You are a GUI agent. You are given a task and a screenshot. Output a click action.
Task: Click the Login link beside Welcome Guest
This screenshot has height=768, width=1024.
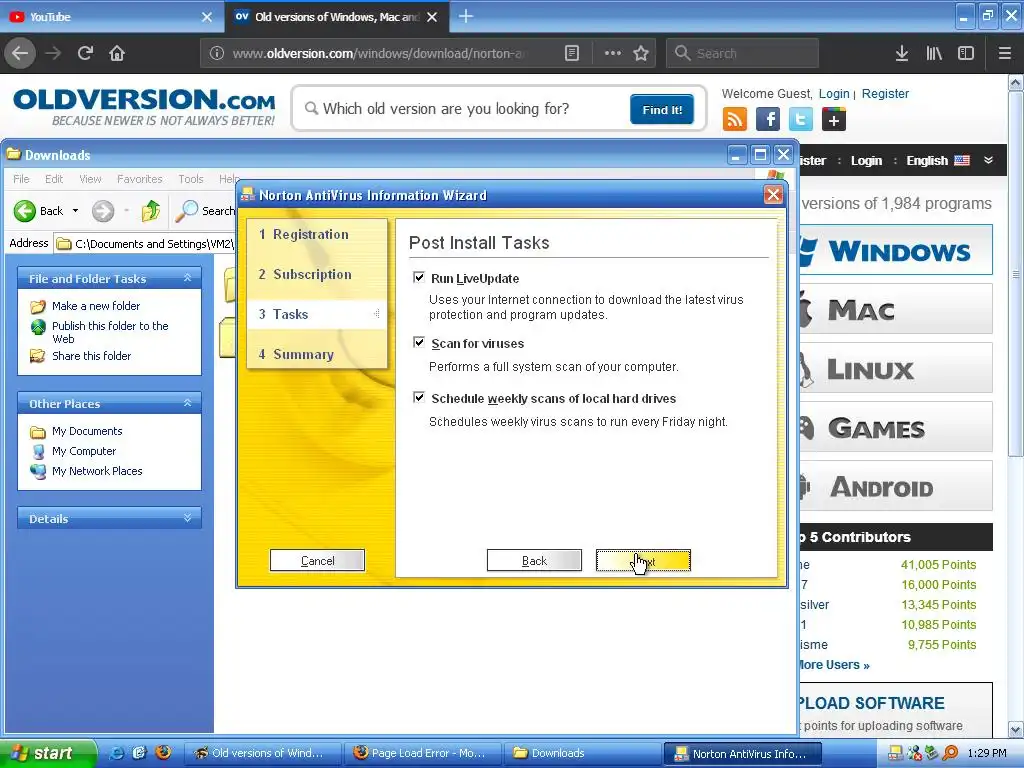point(834,93)
